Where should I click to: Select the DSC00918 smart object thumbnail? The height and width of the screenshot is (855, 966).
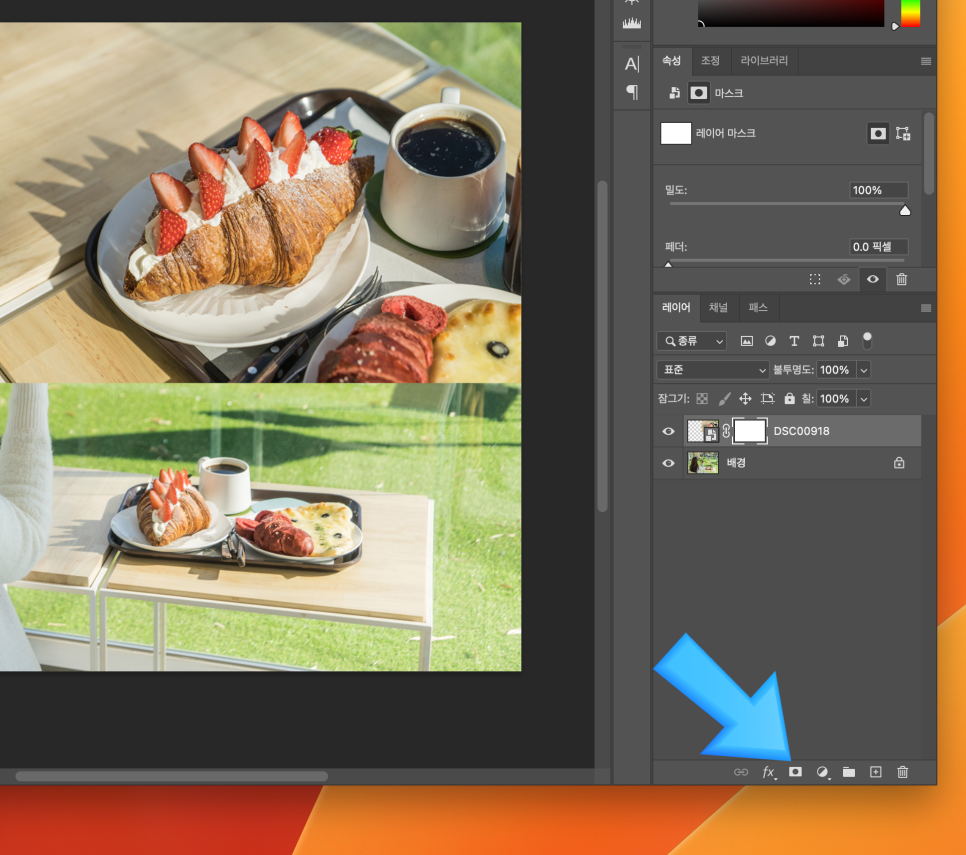point(702,431)
